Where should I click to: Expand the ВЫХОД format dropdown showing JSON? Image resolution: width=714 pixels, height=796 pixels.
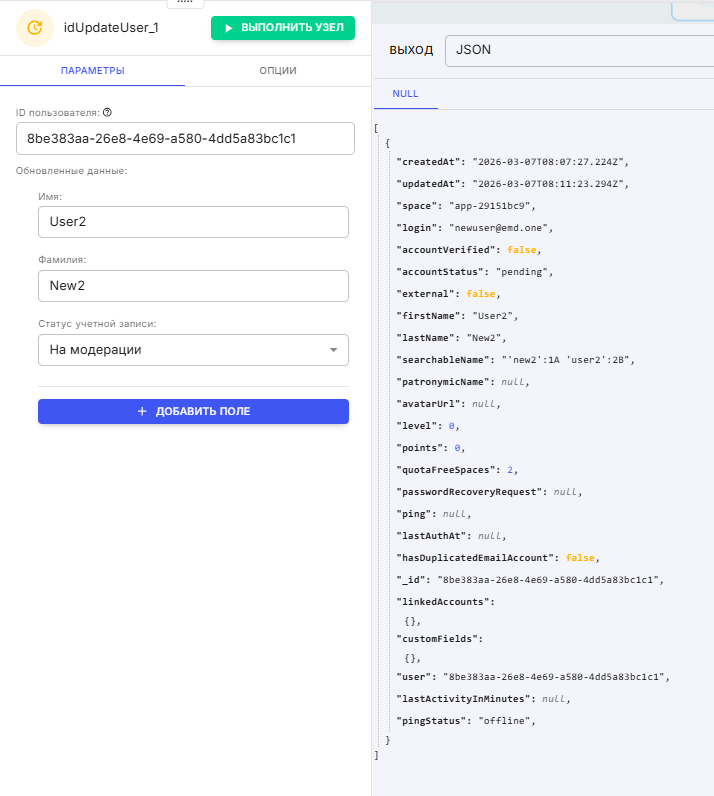[x=579, y=50]
